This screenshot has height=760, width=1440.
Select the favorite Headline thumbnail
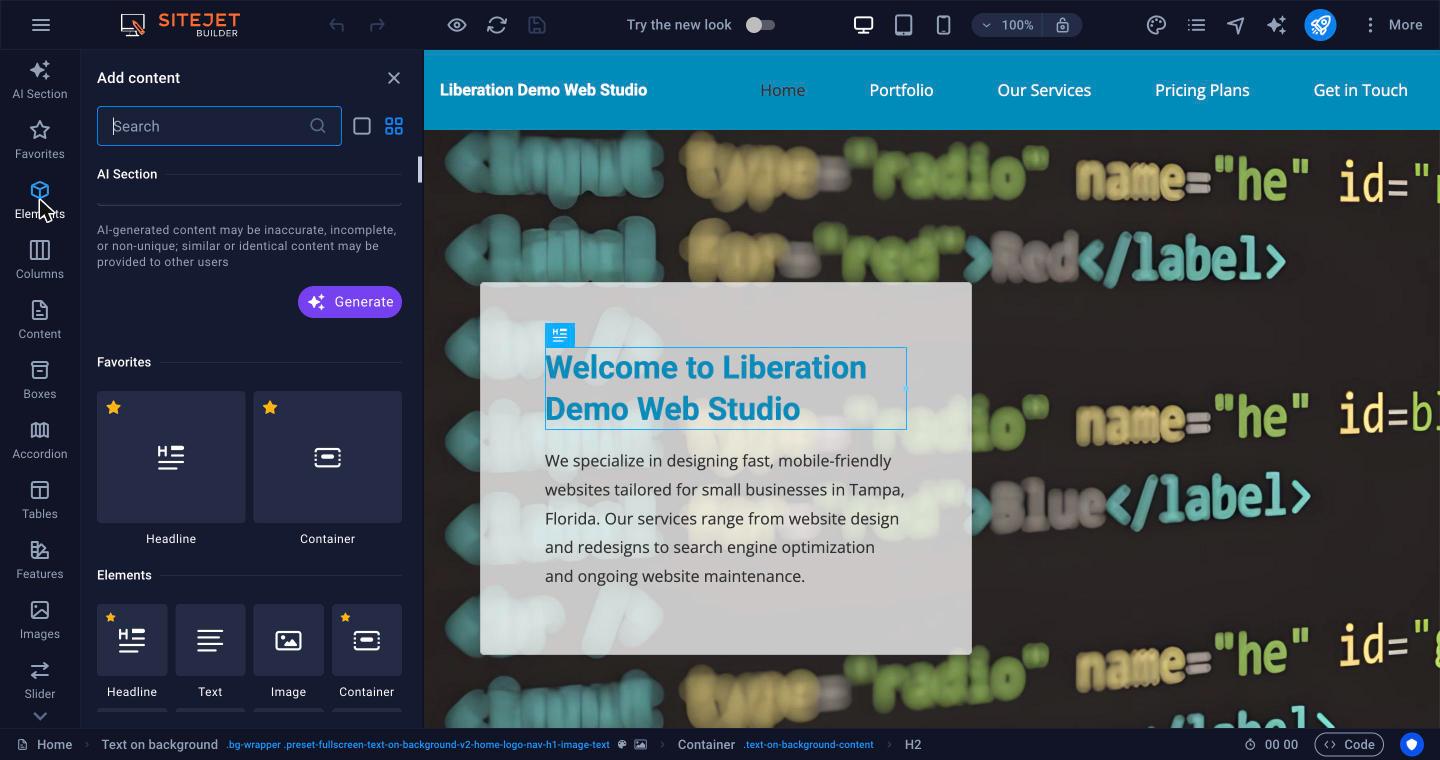[171, 457]
